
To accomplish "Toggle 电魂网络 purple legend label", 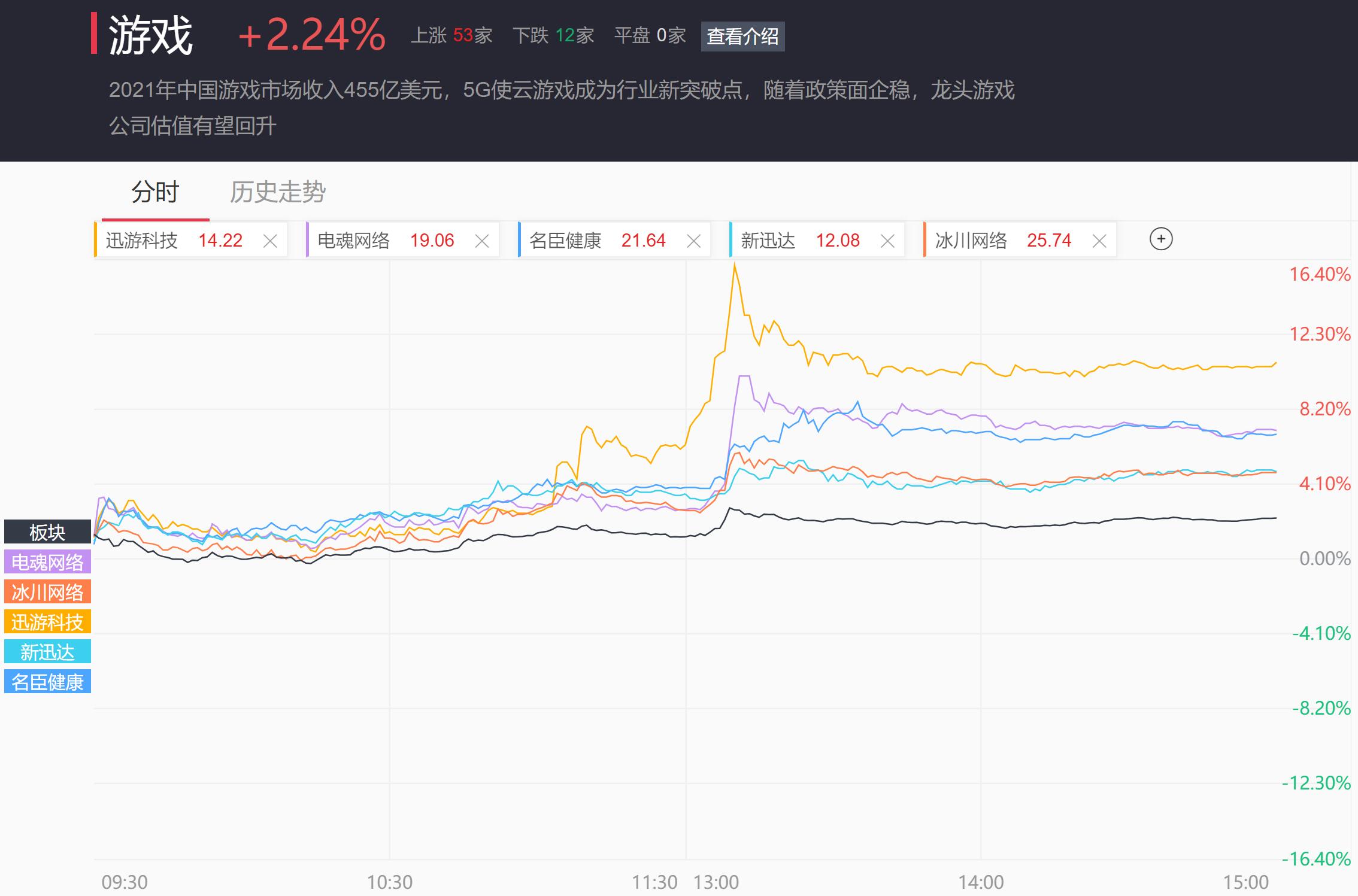I will pos(47,562).
